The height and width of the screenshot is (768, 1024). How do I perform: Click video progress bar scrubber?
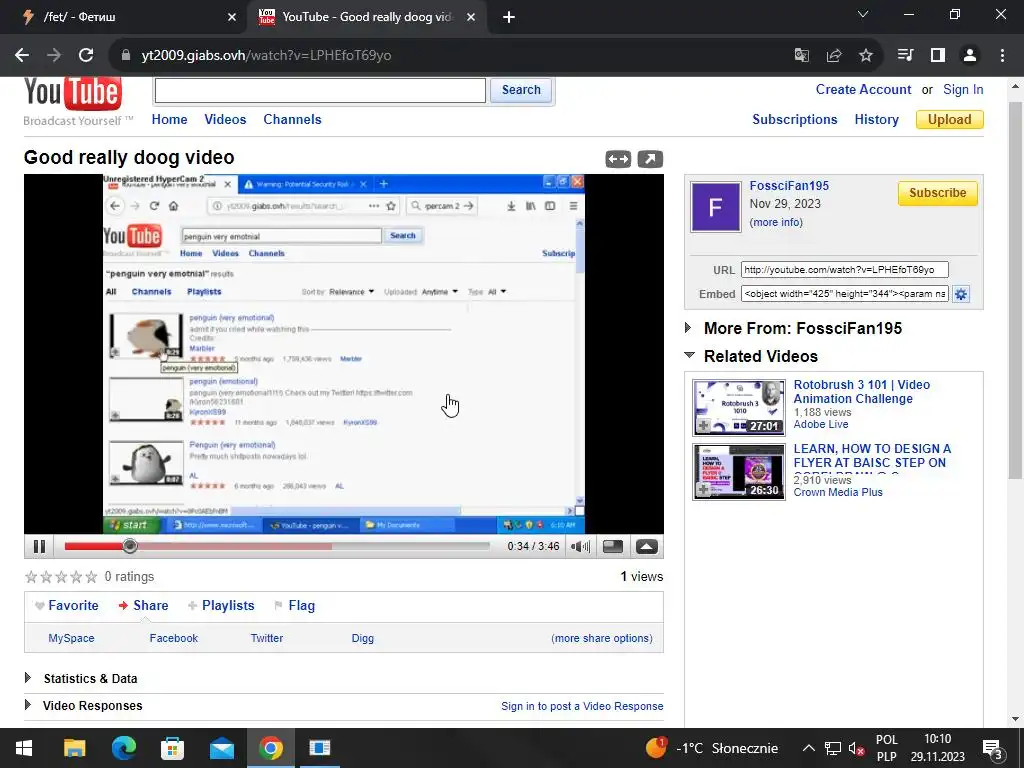130,546
